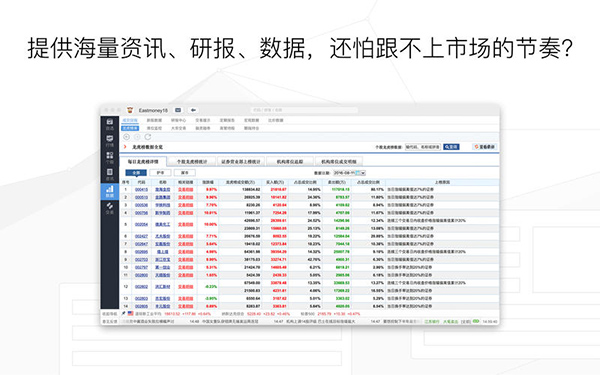Viewport: 600px width, 375px height.
Task: Click the calendar icon in the date field
Action: [358, 173]
